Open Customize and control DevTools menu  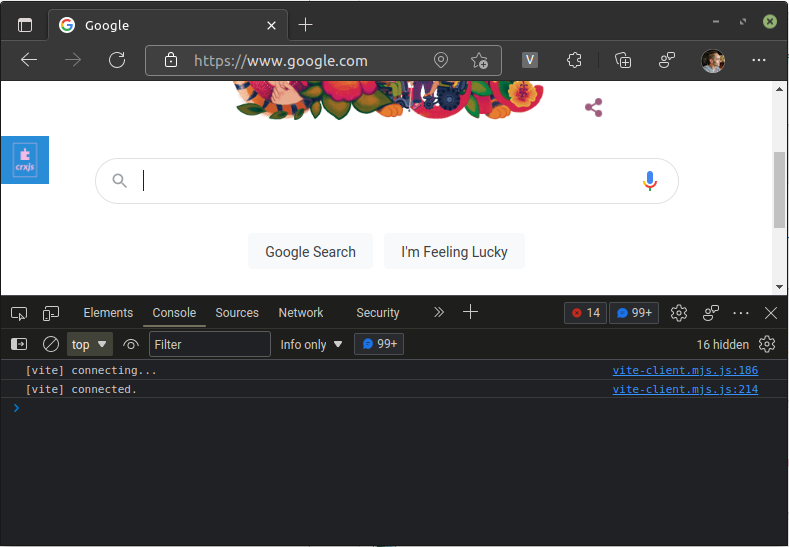tap(741, 313)
